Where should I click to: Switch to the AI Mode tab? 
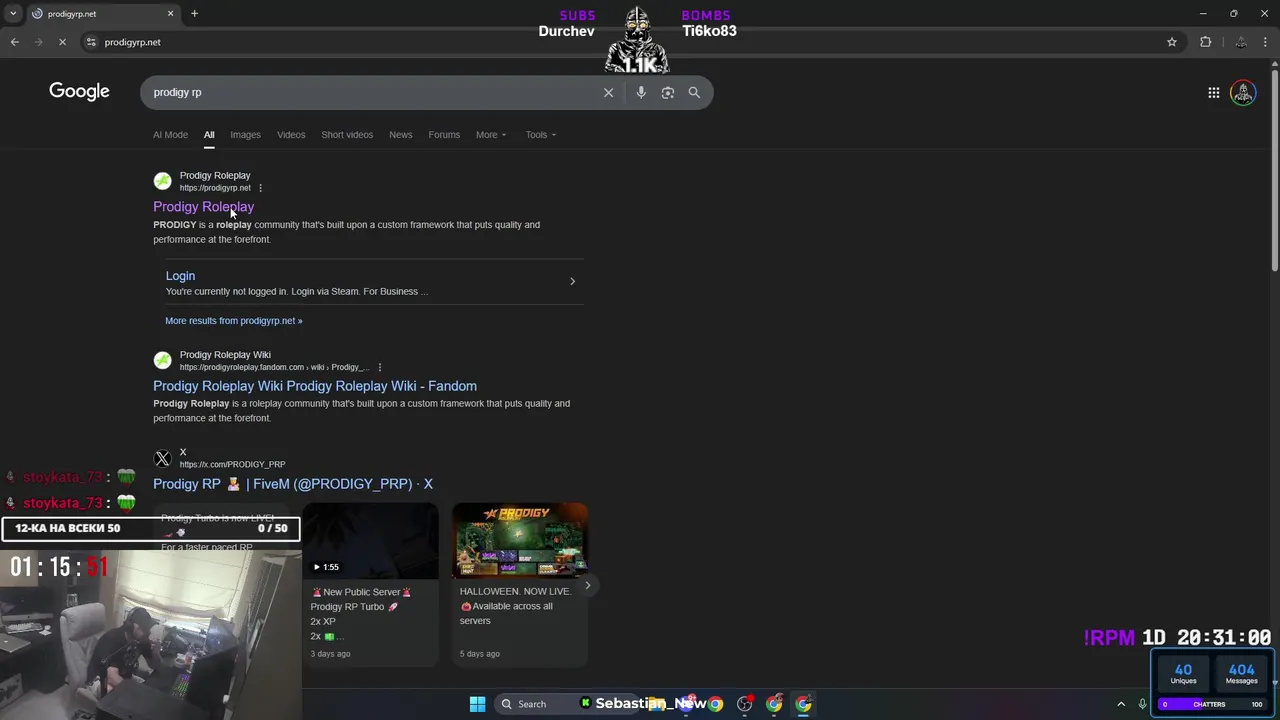pyautogui.click(x=170, y=135)
